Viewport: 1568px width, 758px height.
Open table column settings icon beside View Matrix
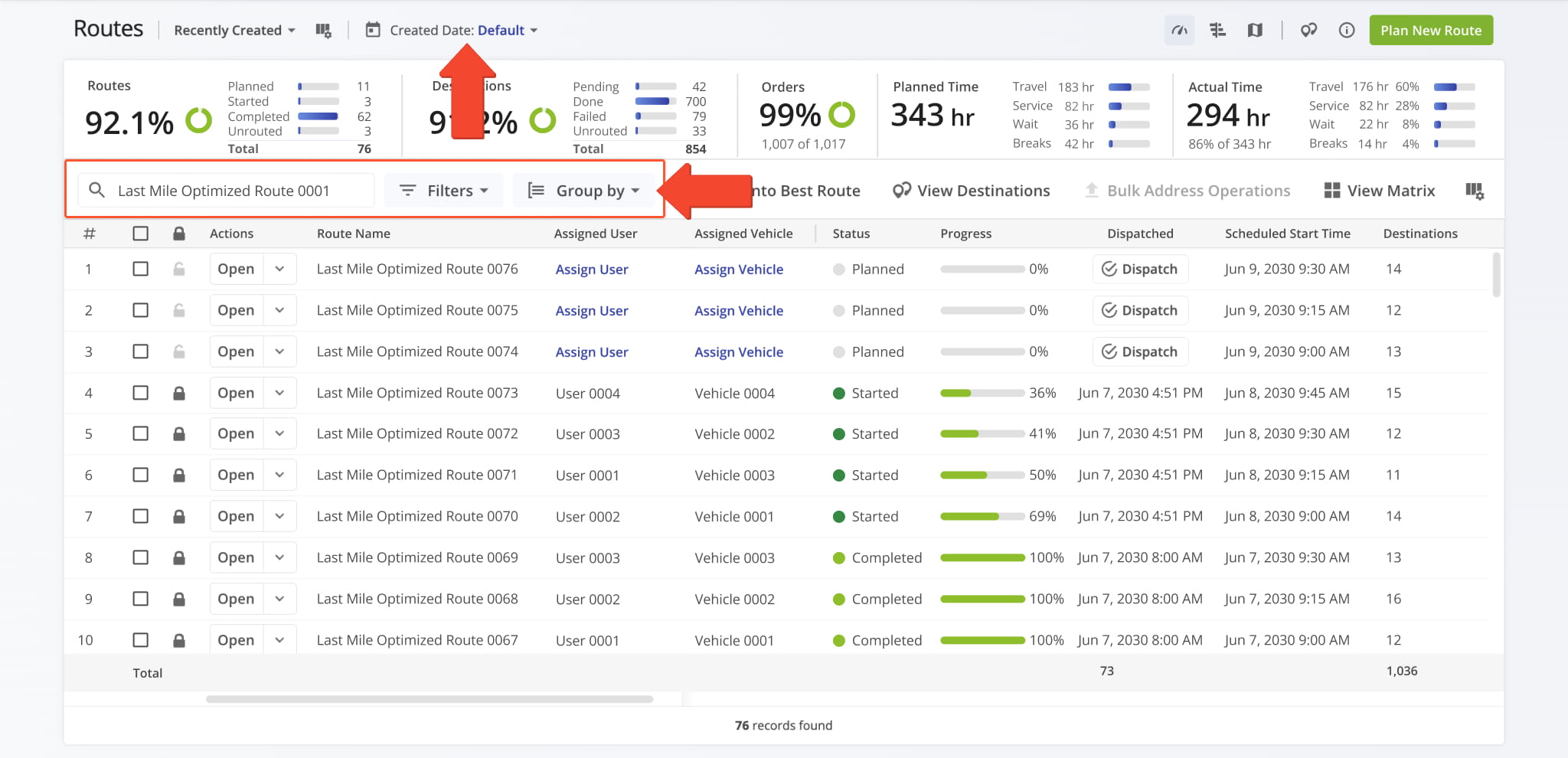pyautogui.click(x=1475, y=191)
